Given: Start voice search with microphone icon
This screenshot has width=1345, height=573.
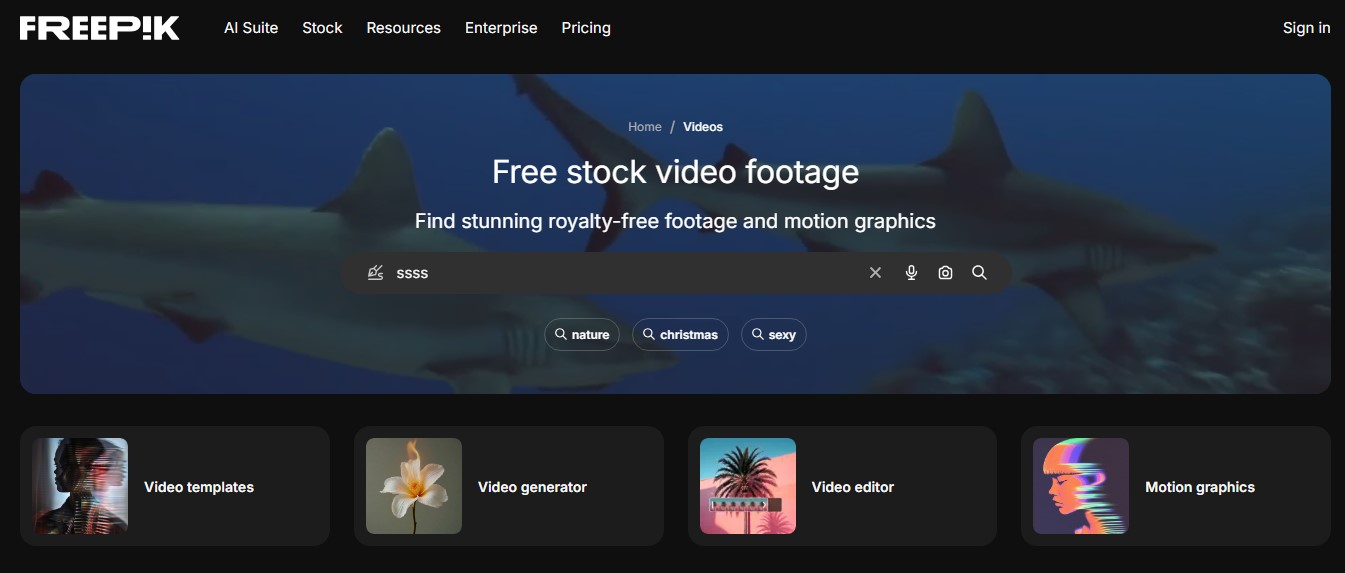Looking at the screenshot, I should (x=911, y=273).
